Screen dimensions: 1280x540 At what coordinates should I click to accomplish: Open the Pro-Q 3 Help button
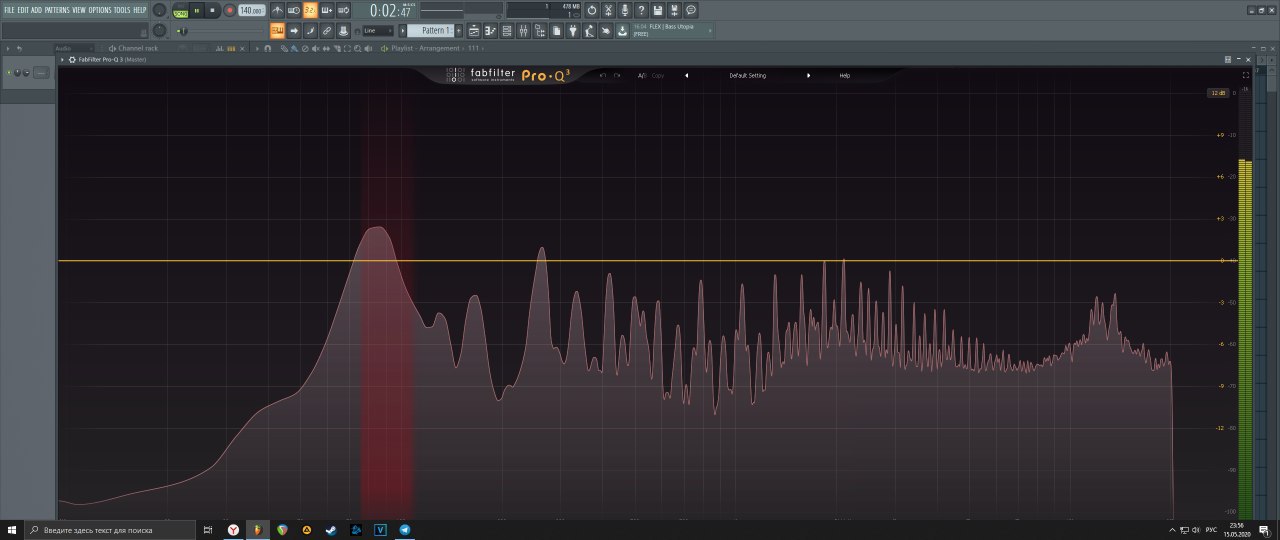pyautogui.click(x=845, y=76)
